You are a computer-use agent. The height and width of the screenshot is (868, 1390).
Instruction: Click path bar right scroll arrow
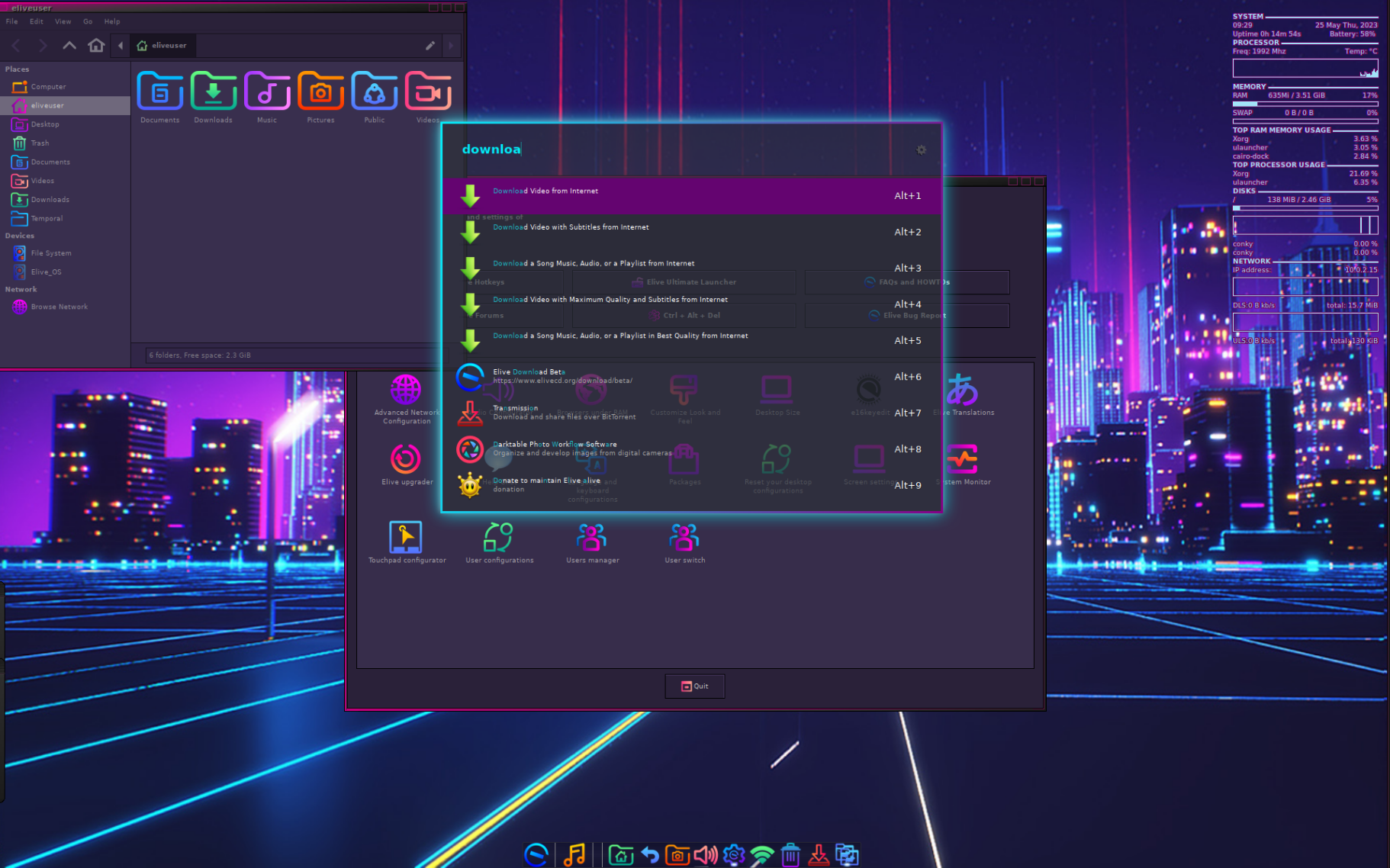451,46
